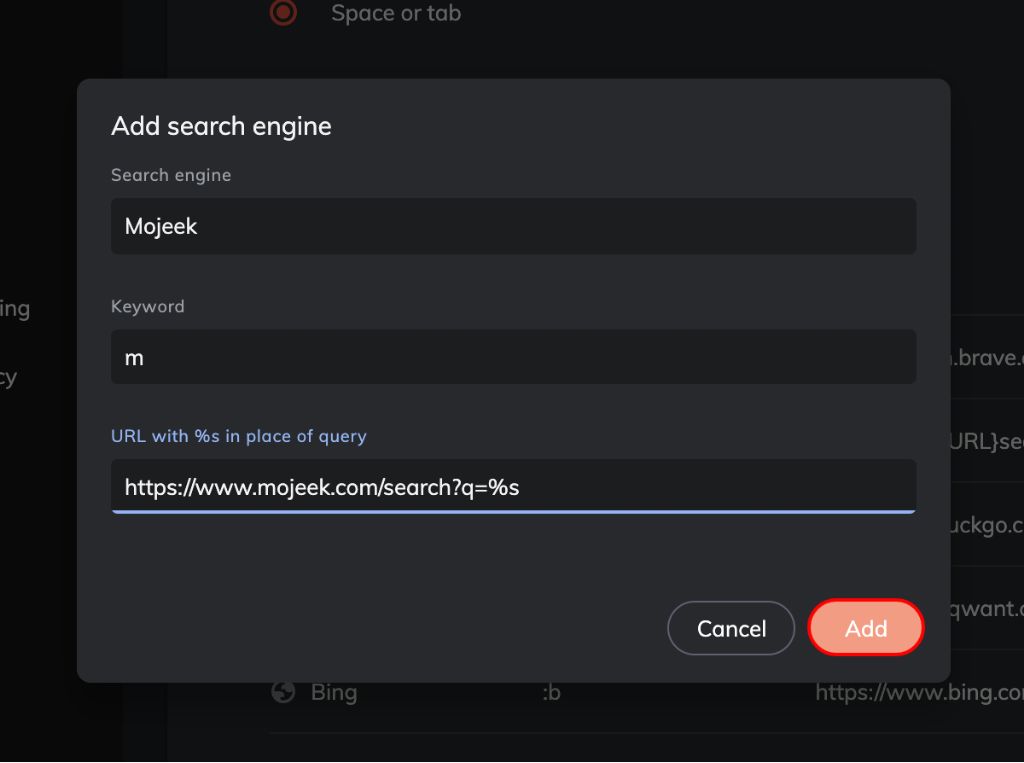Viewport: 1024px width, 763px height.
Task: Click the "URL}se" search URL entry
Action: pos(987,441)
